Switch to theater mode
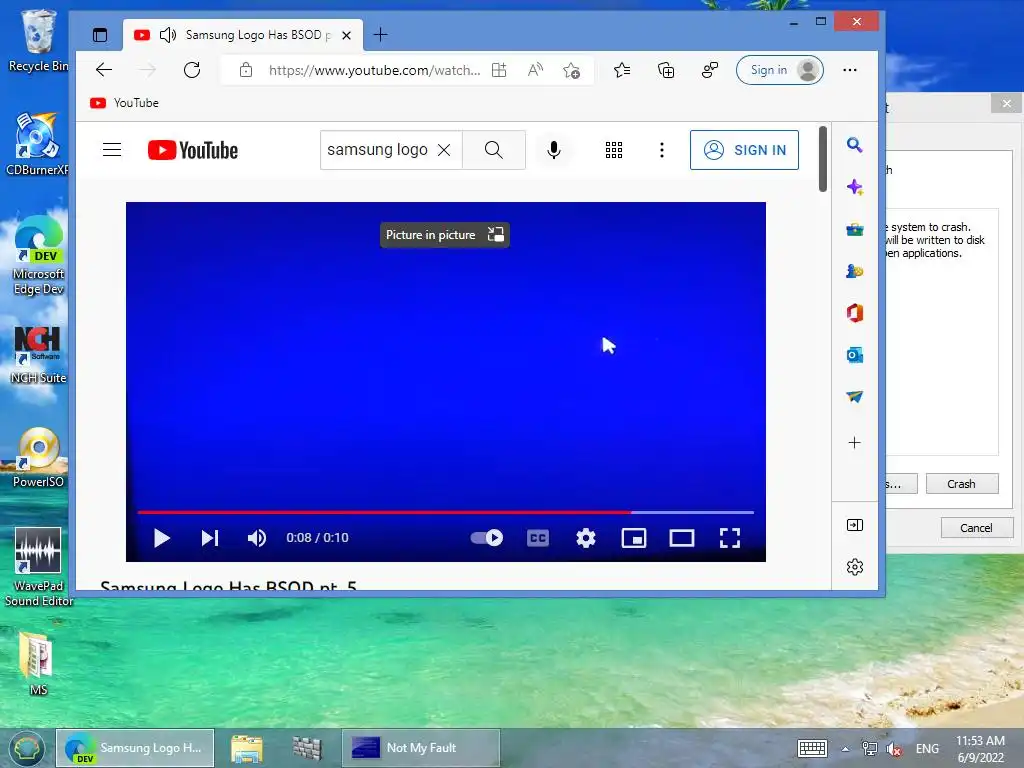Viewport: 1024px width, 768px height. click(x=682, y=538)
